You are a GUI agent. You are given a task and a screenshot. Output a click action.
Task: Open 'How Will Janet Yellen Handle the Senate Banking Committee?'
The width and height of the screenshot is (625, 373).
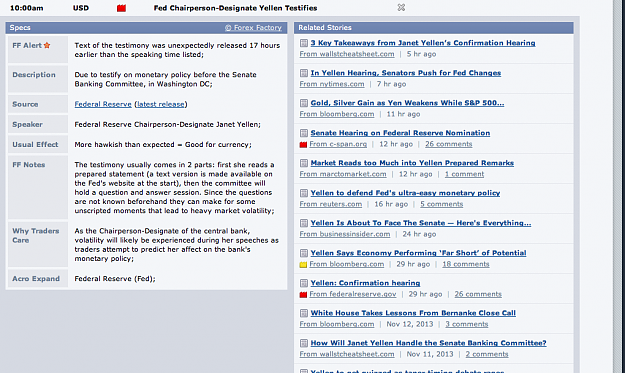tap(428, 343)
